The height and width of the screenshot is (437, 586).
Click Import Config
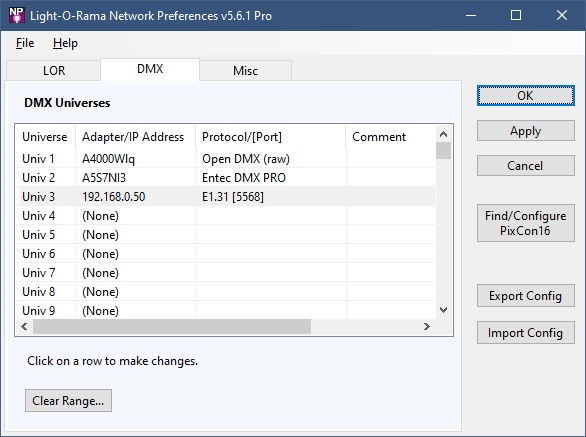(525, 332)
